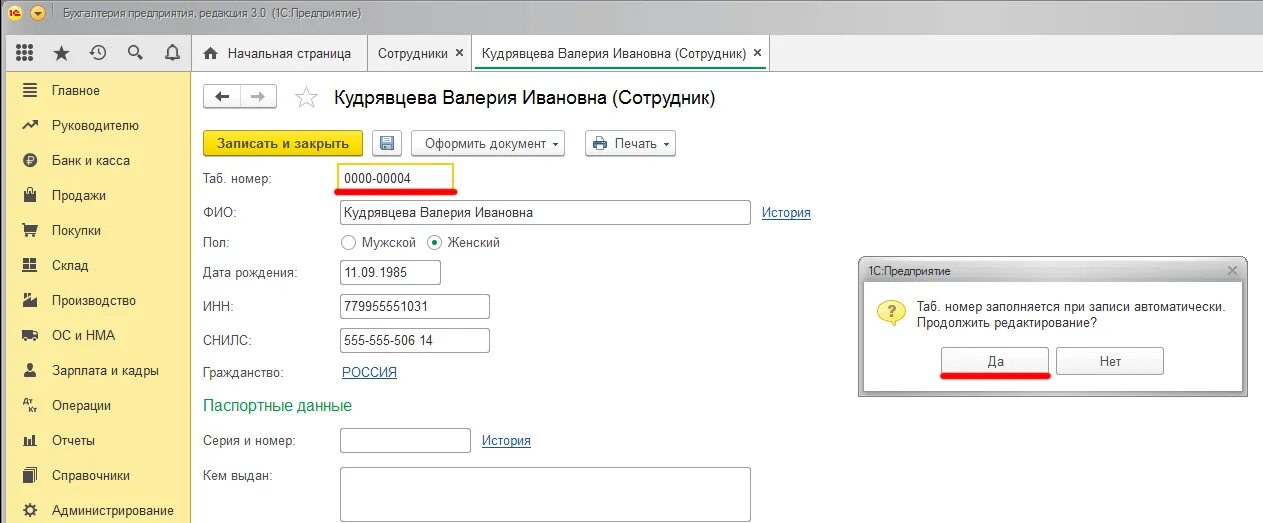Click the Дата рождения field
Screen dimensions: 1263x523
tap(390, 272)
